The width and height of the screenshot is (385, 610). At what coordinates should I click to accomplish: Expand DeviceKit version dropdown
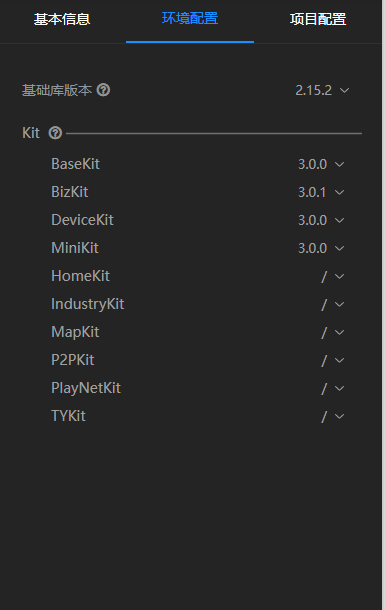pyautogui.click(x=321, y=220)
